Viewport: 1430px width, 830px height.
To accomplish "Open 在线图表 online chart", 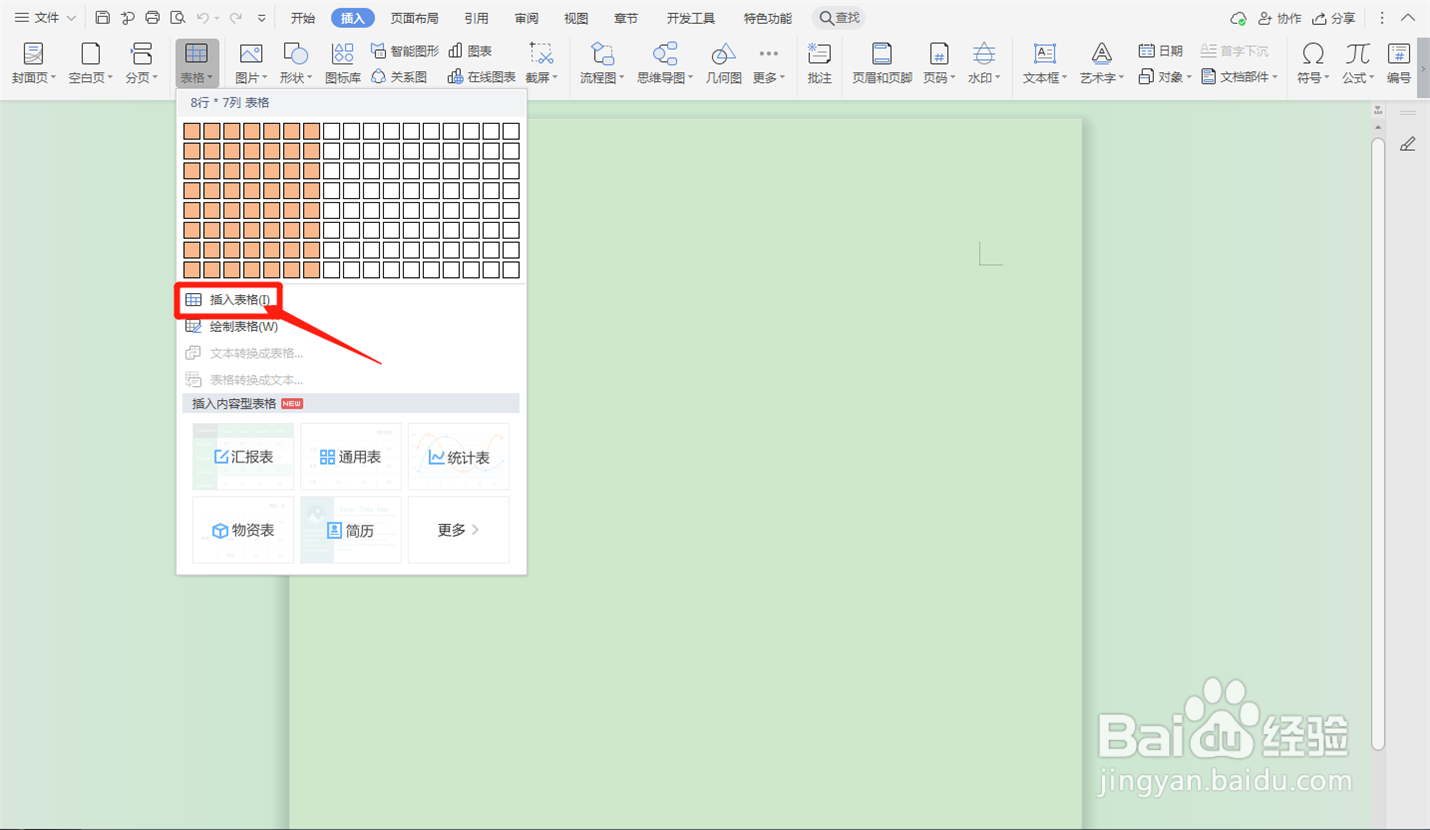I will pyautogui.click(x=482, y=77).
